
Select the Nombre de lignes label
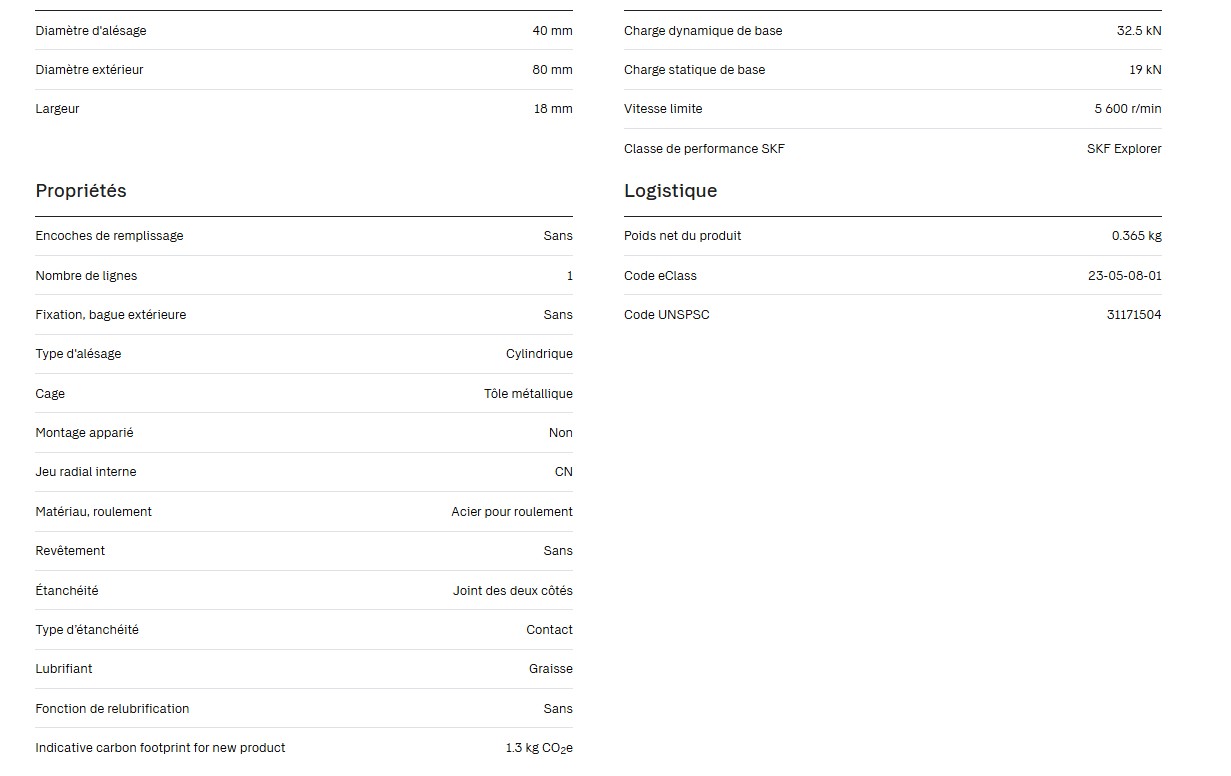[x=86, y=276]
